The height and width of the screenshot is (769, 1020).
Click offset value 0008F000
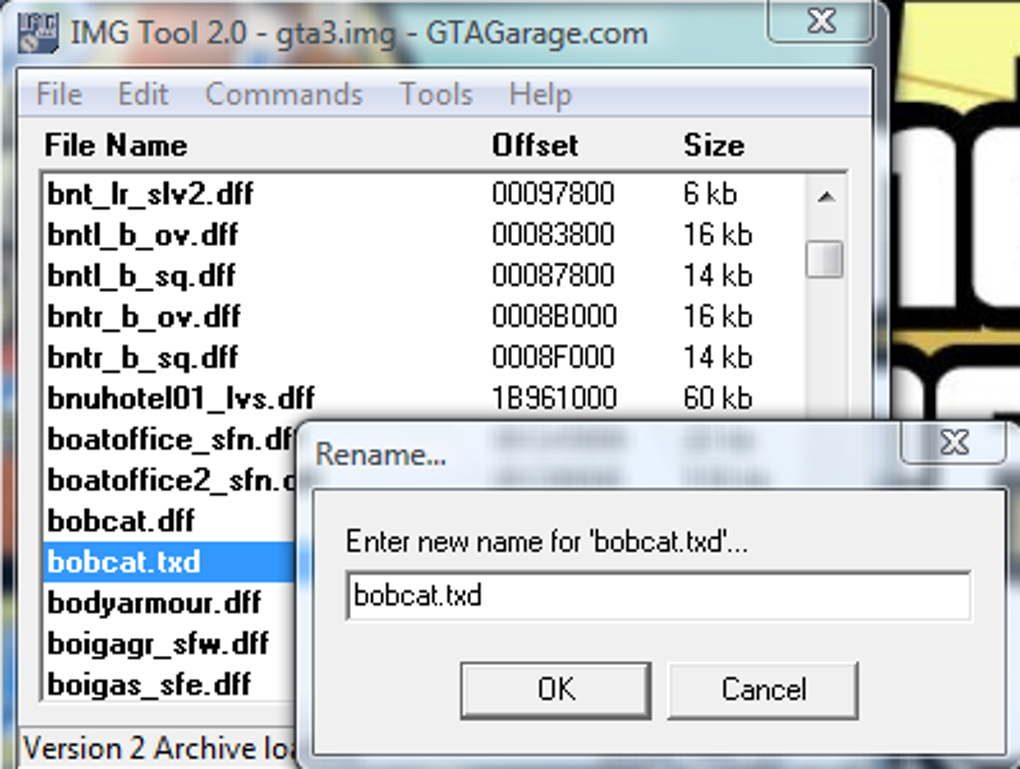point(553,358)
